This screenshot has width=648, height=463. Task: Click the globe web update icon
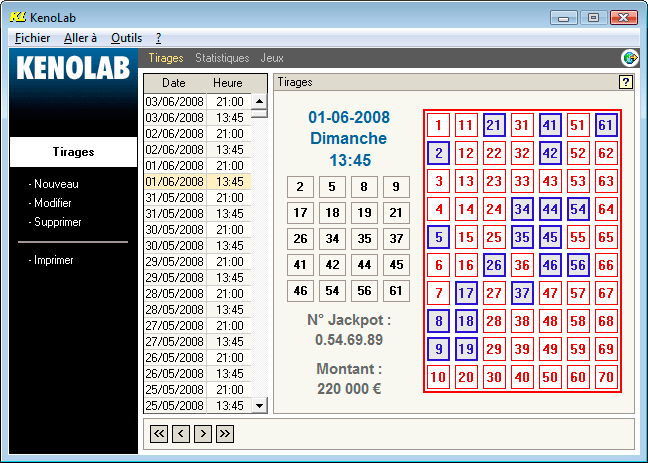(x=630, y=58)
